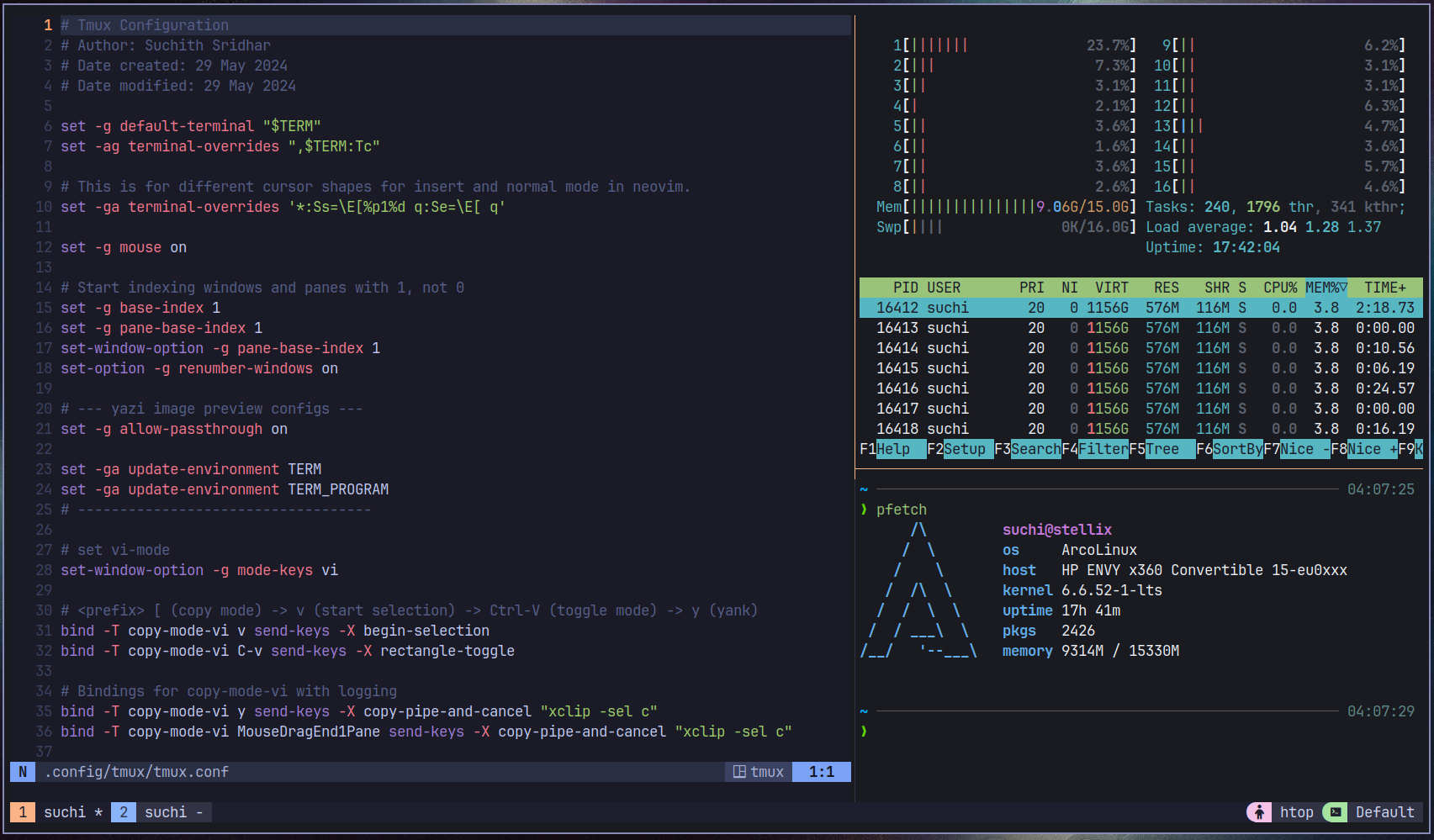Click F3 Search in htop
Viewport: 1434px width, 840px height.
(1028, 449)
